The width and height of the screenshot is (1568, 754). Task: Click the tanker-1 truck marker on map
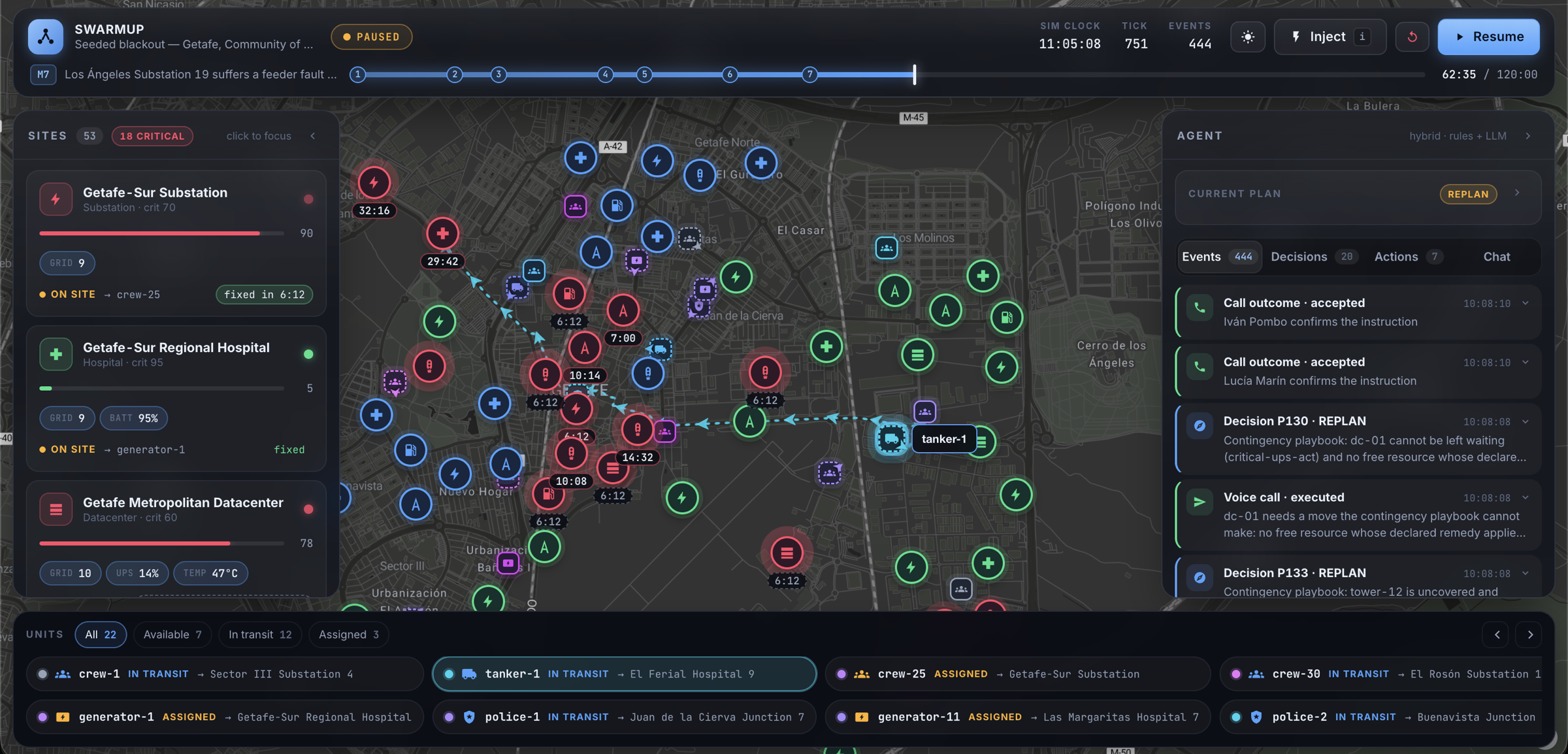[x=891, y=438]
